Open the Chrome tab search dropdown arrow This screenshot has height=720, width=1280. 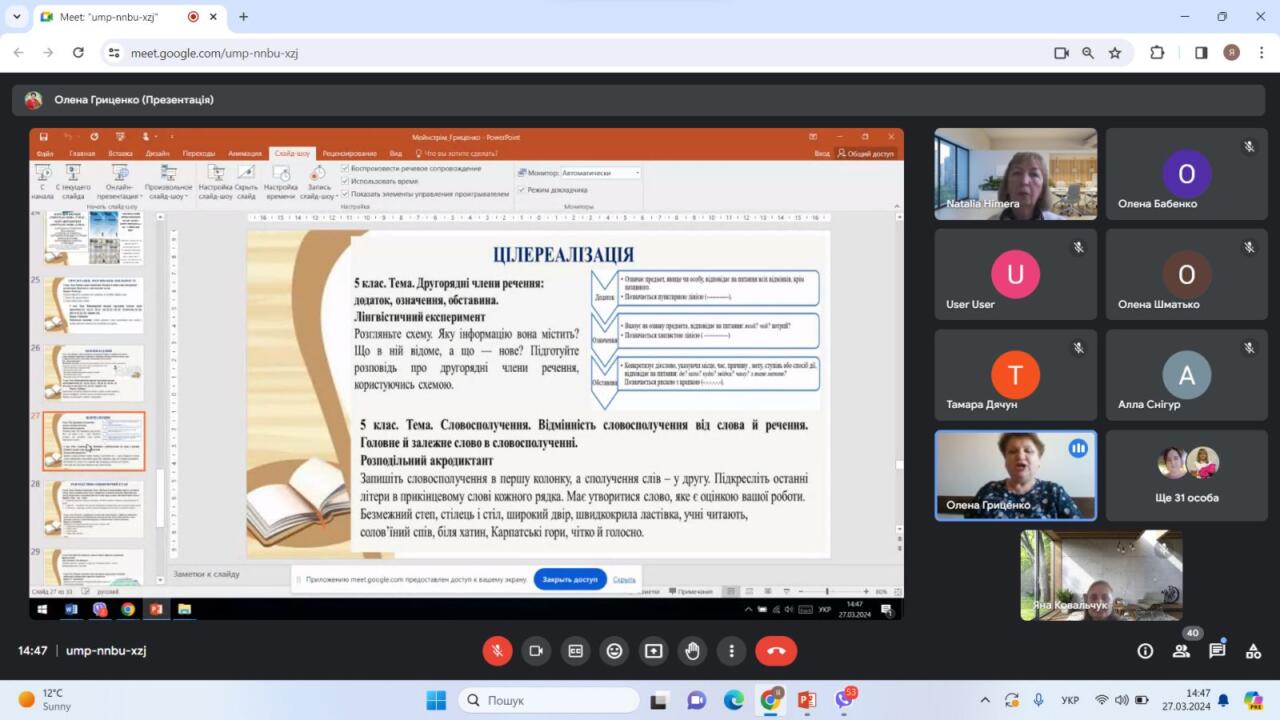click(x=16, y=17)
